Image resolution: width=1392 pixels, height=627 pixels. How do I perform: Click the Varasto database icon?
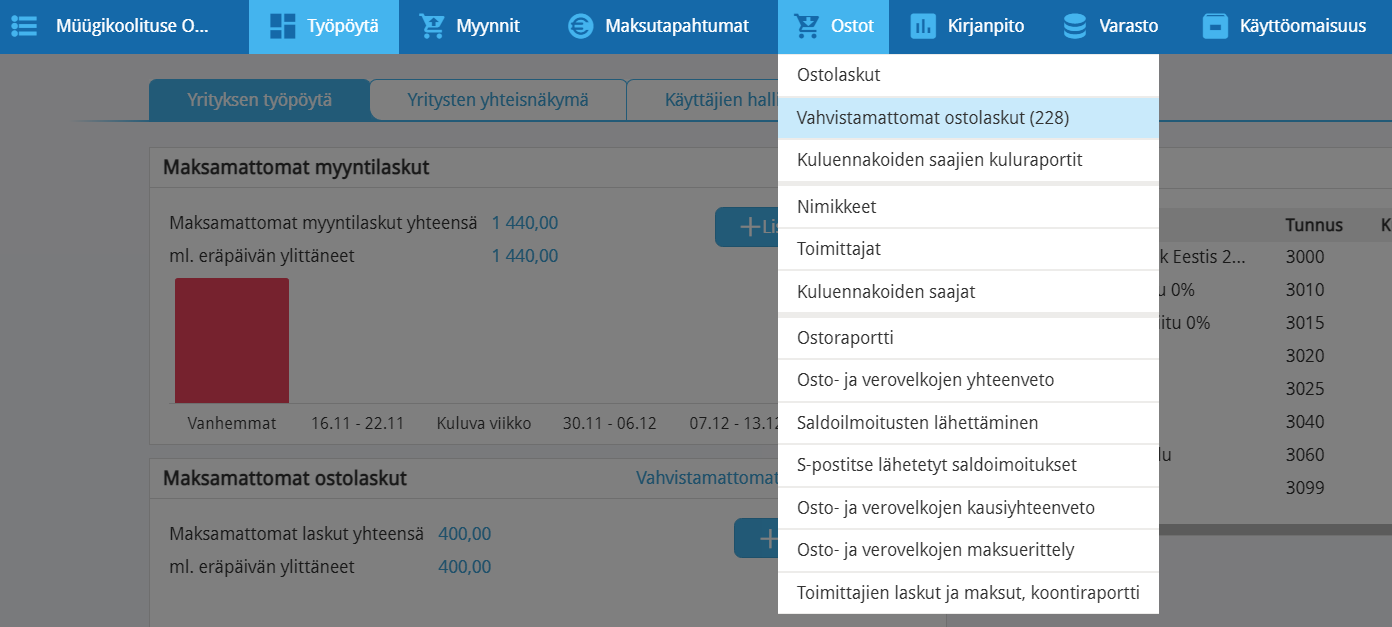(1075, 26)
